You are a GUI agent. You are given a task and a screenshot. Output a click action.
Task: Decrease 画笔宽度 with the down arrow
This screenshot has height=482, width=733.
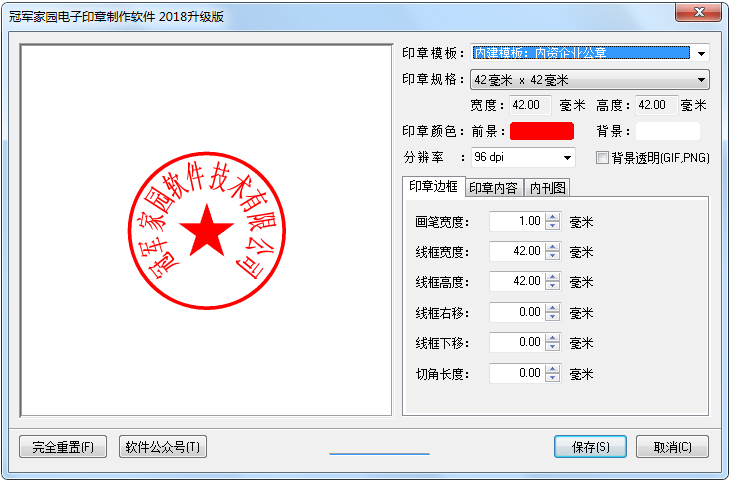point(553,226)
